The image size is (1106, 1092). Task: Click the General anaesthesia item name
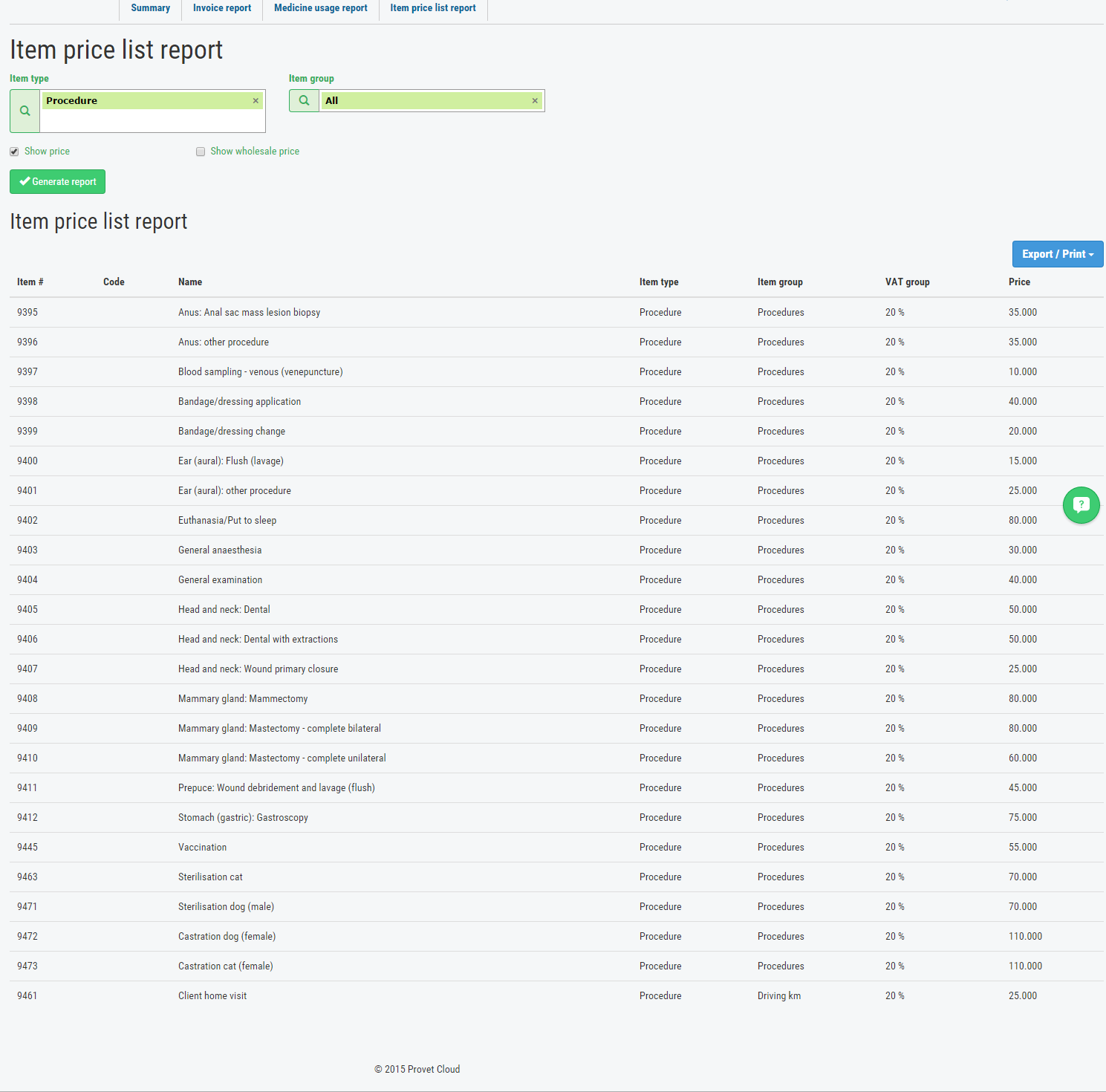click(220, 550)
